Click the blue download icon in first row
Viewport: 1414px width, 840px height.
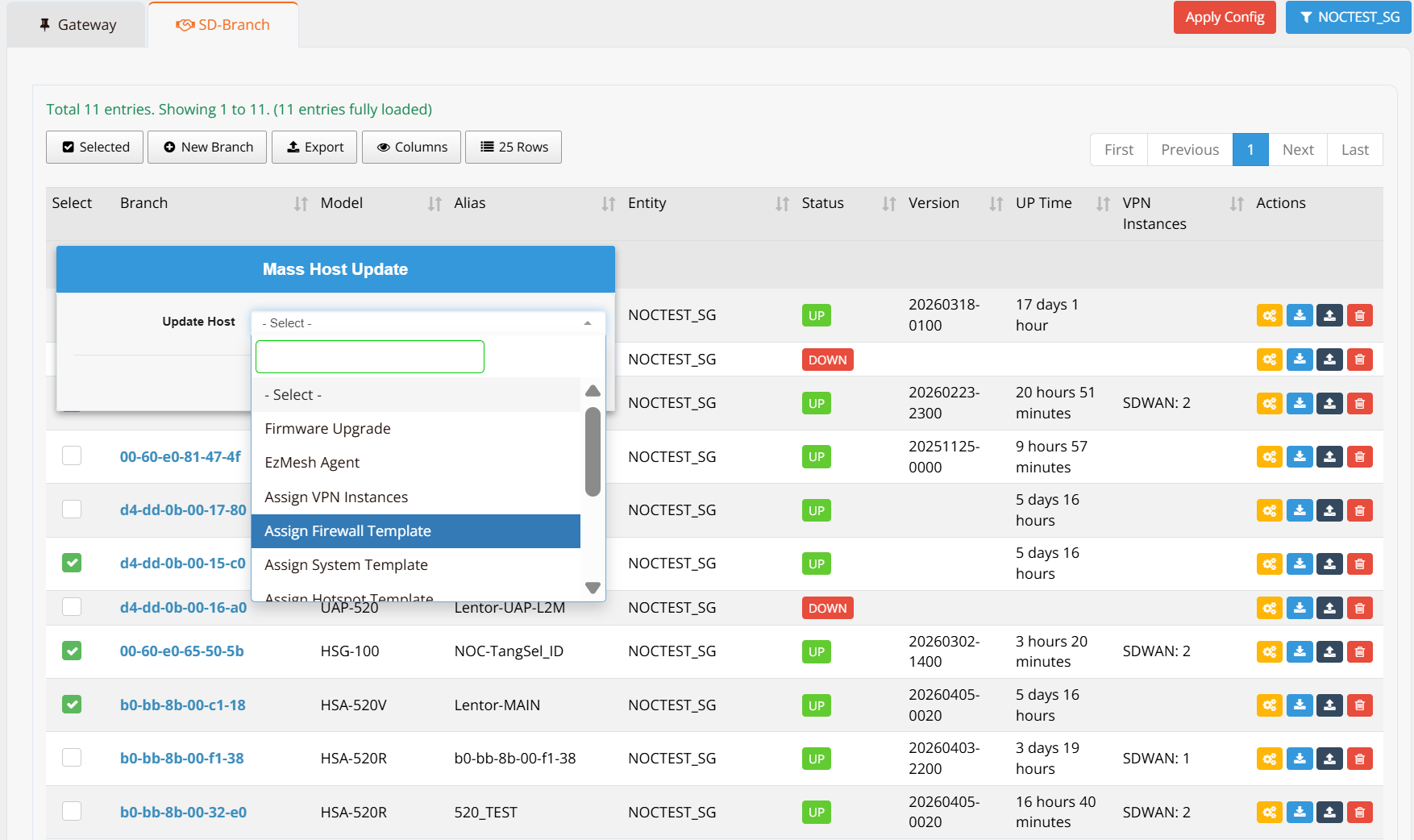(1299, 315)
